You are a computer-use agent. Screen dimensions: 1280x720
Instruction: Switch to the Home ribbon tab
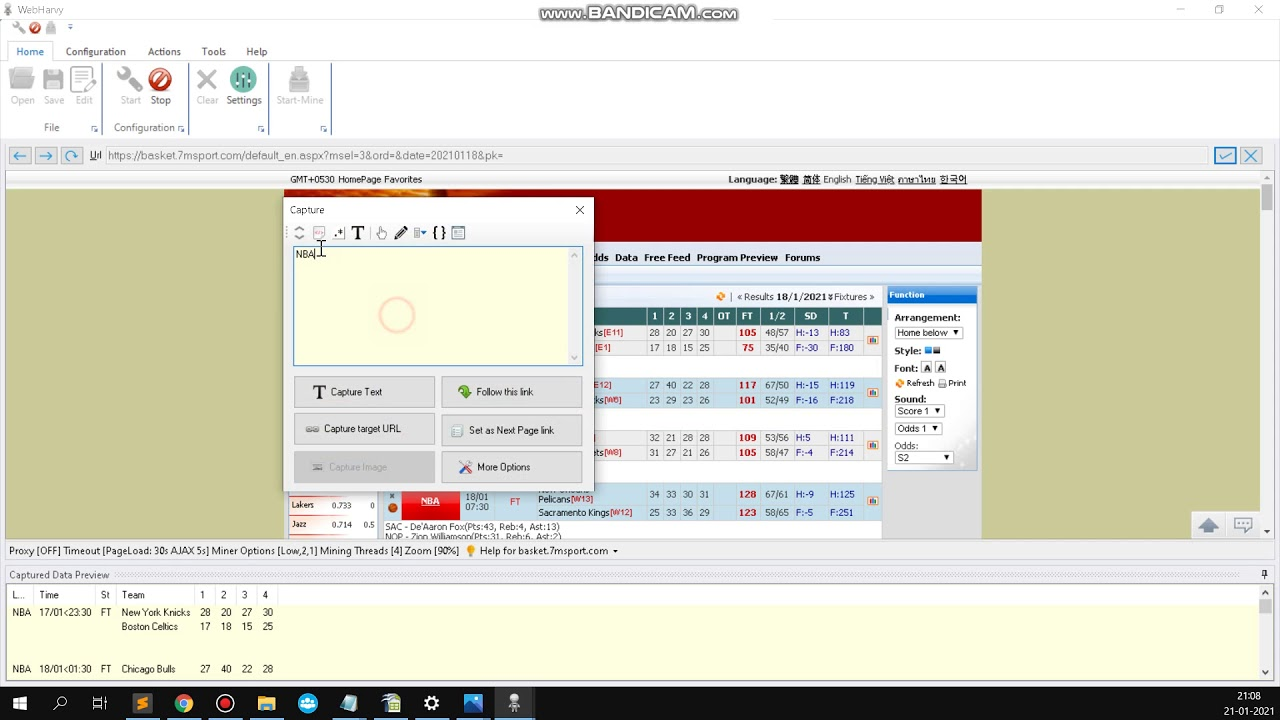tap(30, 52)
